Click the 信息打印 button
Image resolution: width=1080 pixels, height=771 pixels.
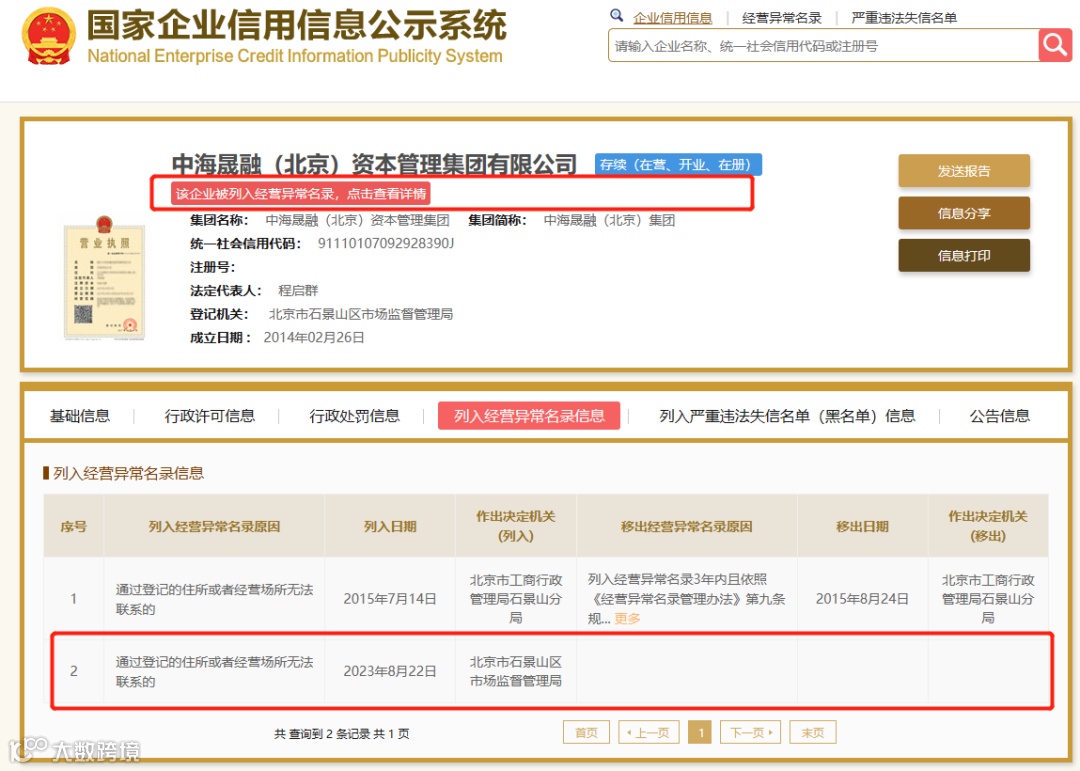pyautogui.click(x=964, y=256)
